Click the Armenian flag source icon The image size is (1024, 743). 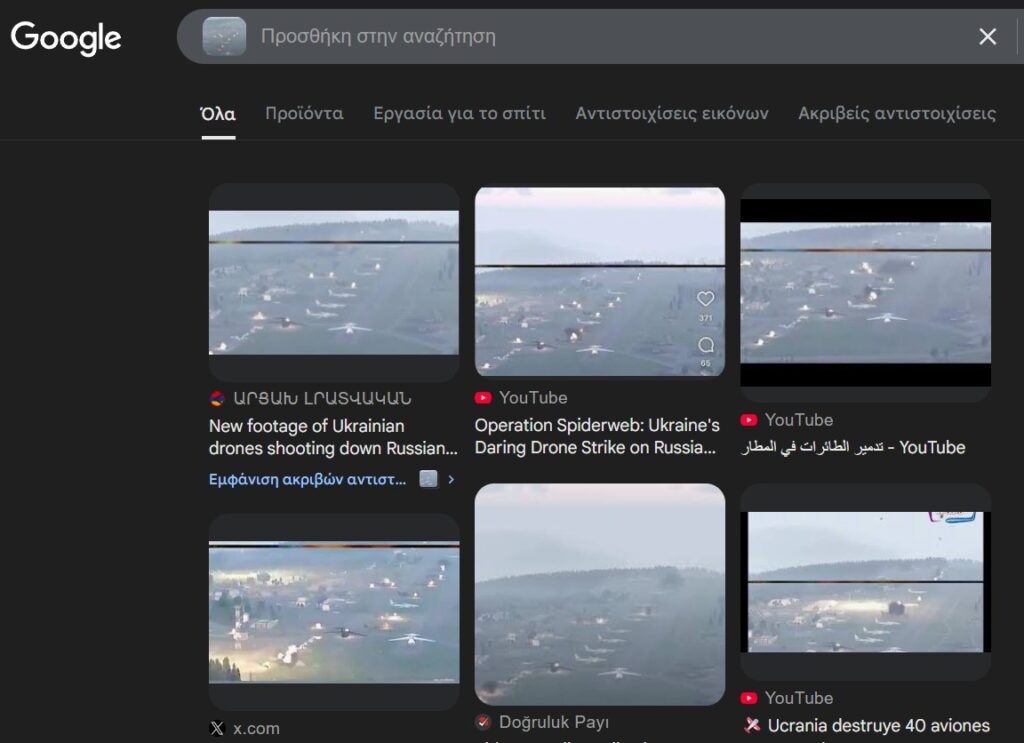point(217,398)
